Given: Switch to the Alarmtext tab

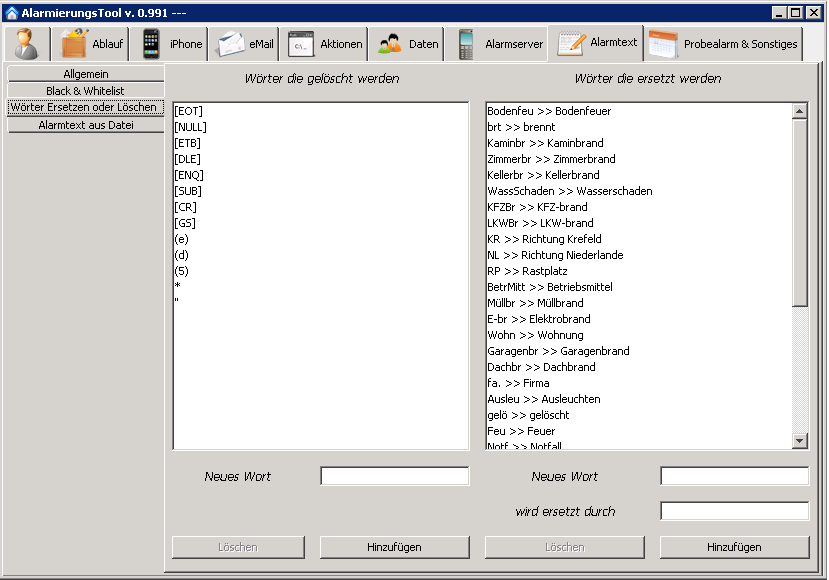Looking at the screenshot, I should (x=598, y=43).
